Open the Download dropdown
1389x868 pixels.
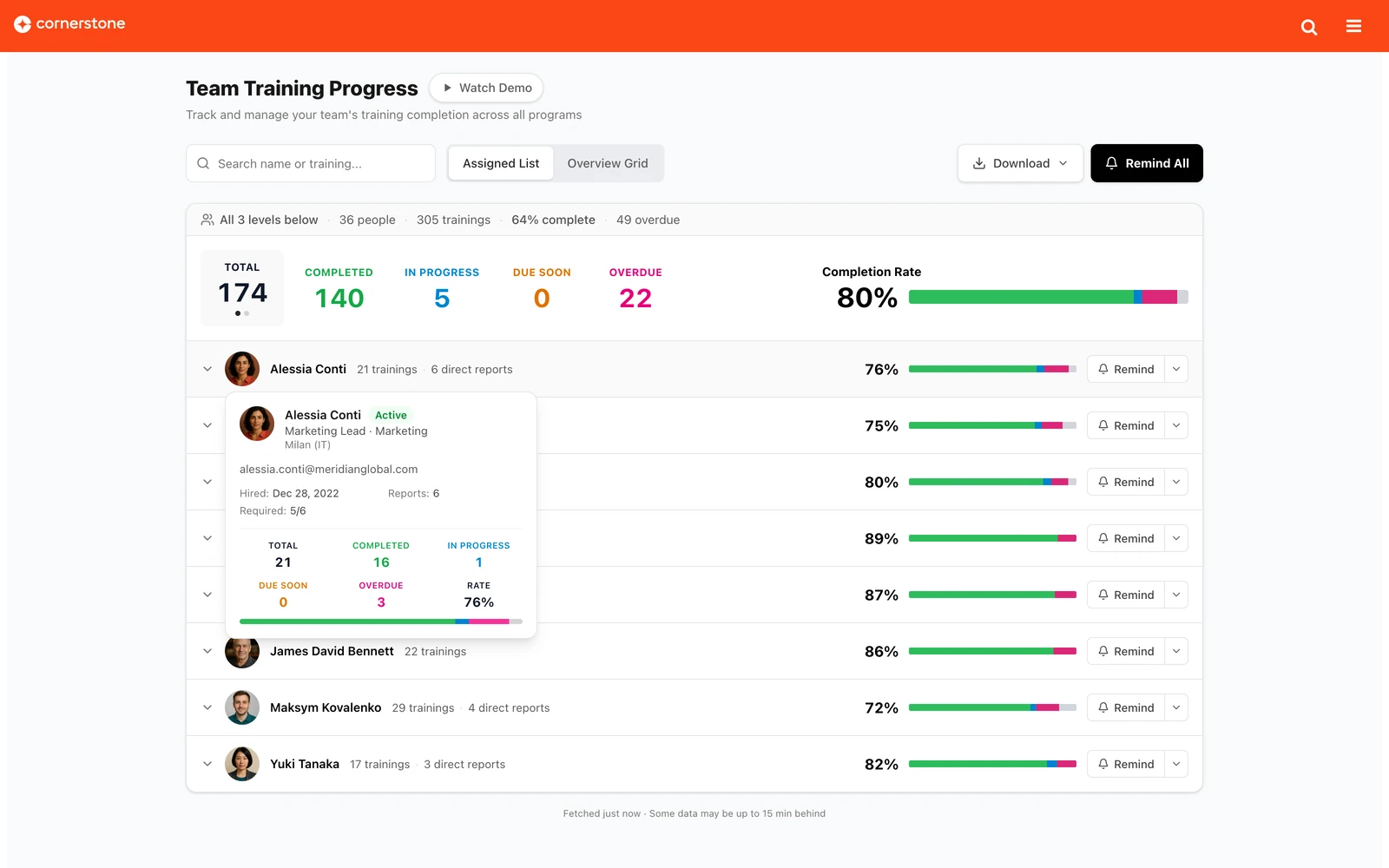1020,163
